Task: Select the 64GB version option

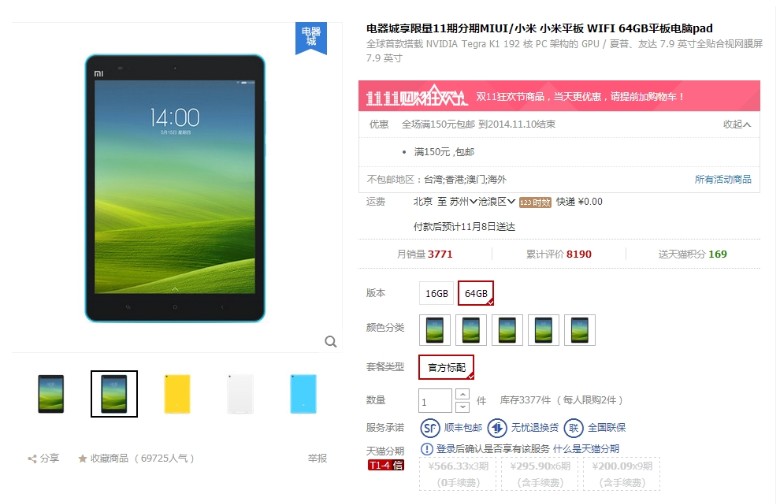Action: (x=476, y=293)
